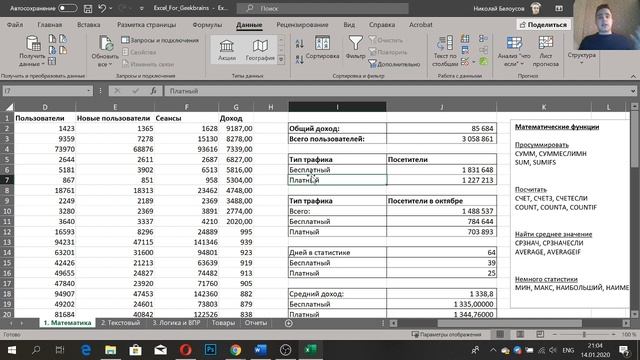
Task: Click Параметры отображения in status bar
Action: pyautogui.click(x=446, y=334)
